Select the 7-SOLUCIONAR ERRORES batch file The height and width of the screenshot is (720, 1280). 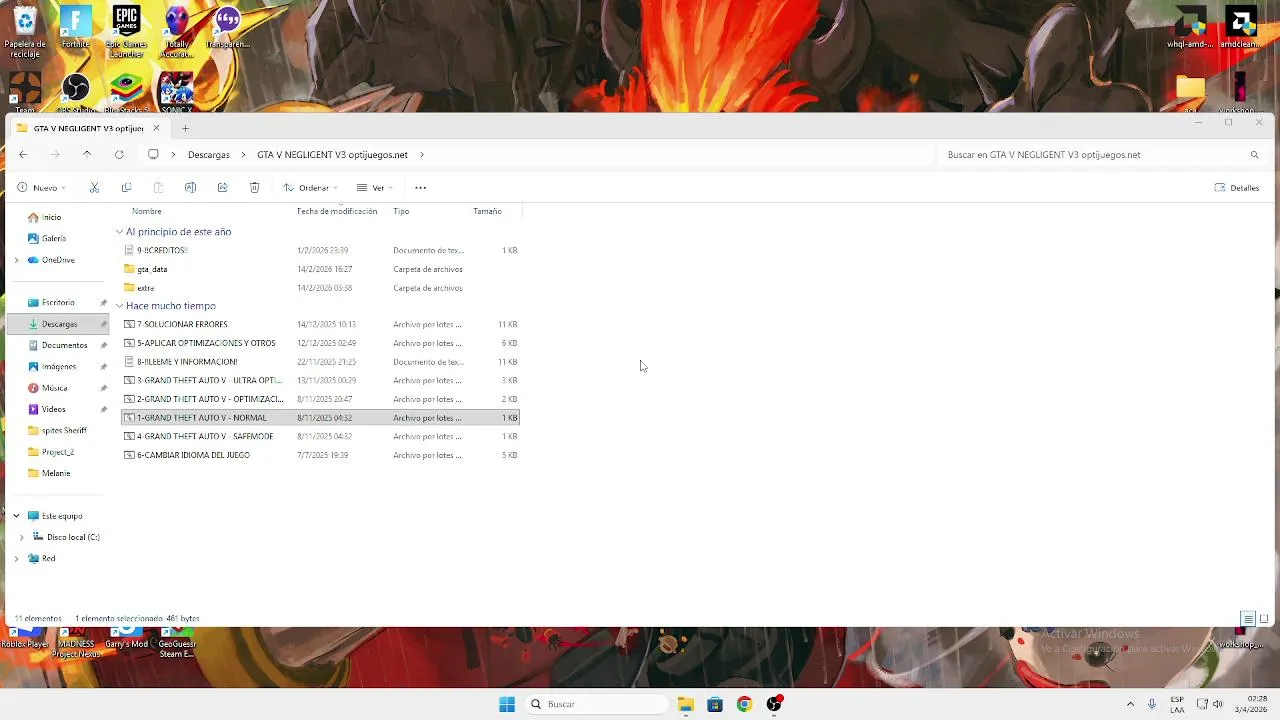320,324
